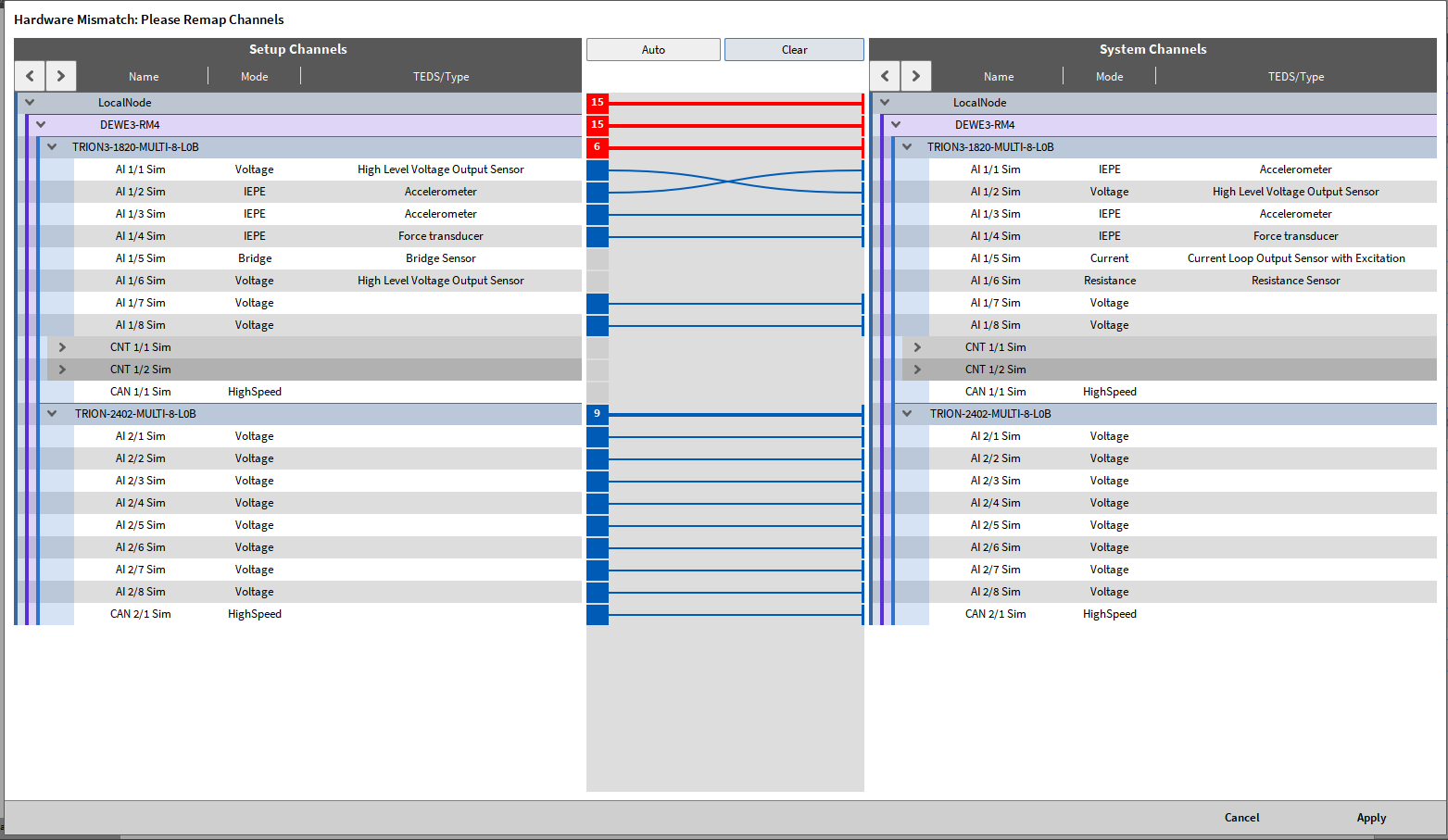Collapse TRION-2402-MULTI-8-L0B in Setup Channels
This screenshot has height=840, width=1448.
52,414
